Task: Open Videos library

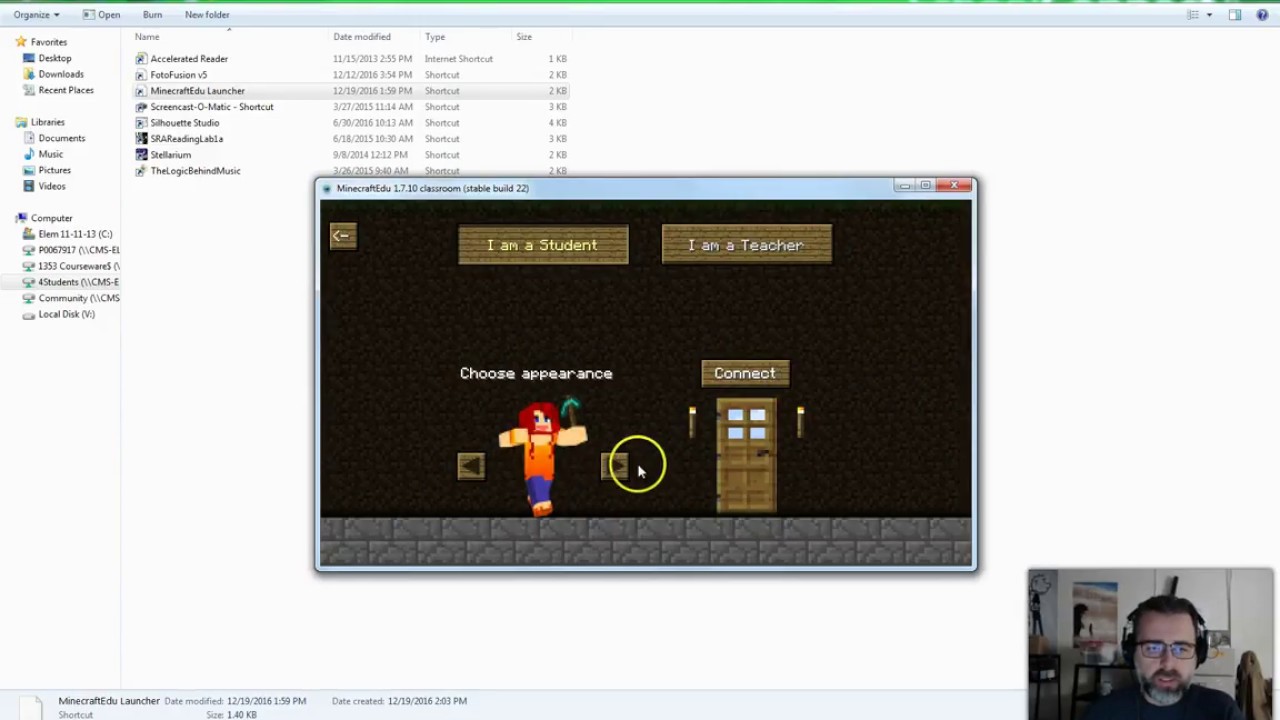Action: [x=52, y=186]
